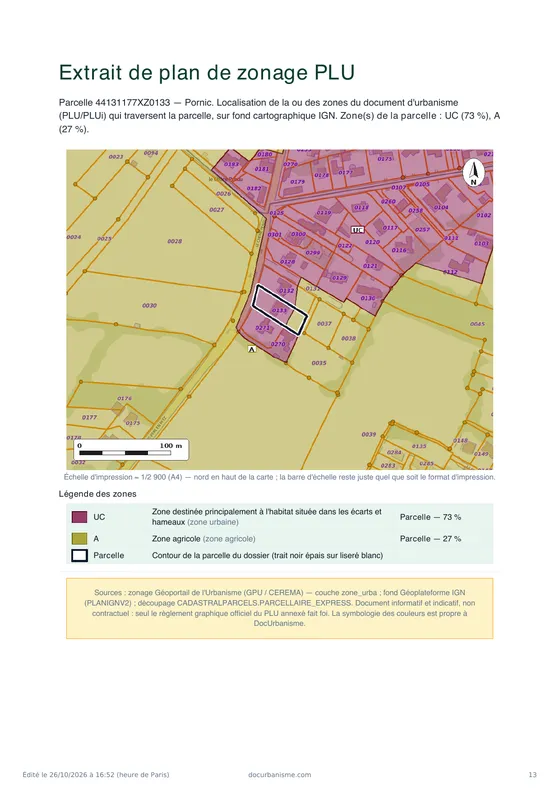
Task: Click parcel label 0038 on the map
Action: click(x=348, y=338)
